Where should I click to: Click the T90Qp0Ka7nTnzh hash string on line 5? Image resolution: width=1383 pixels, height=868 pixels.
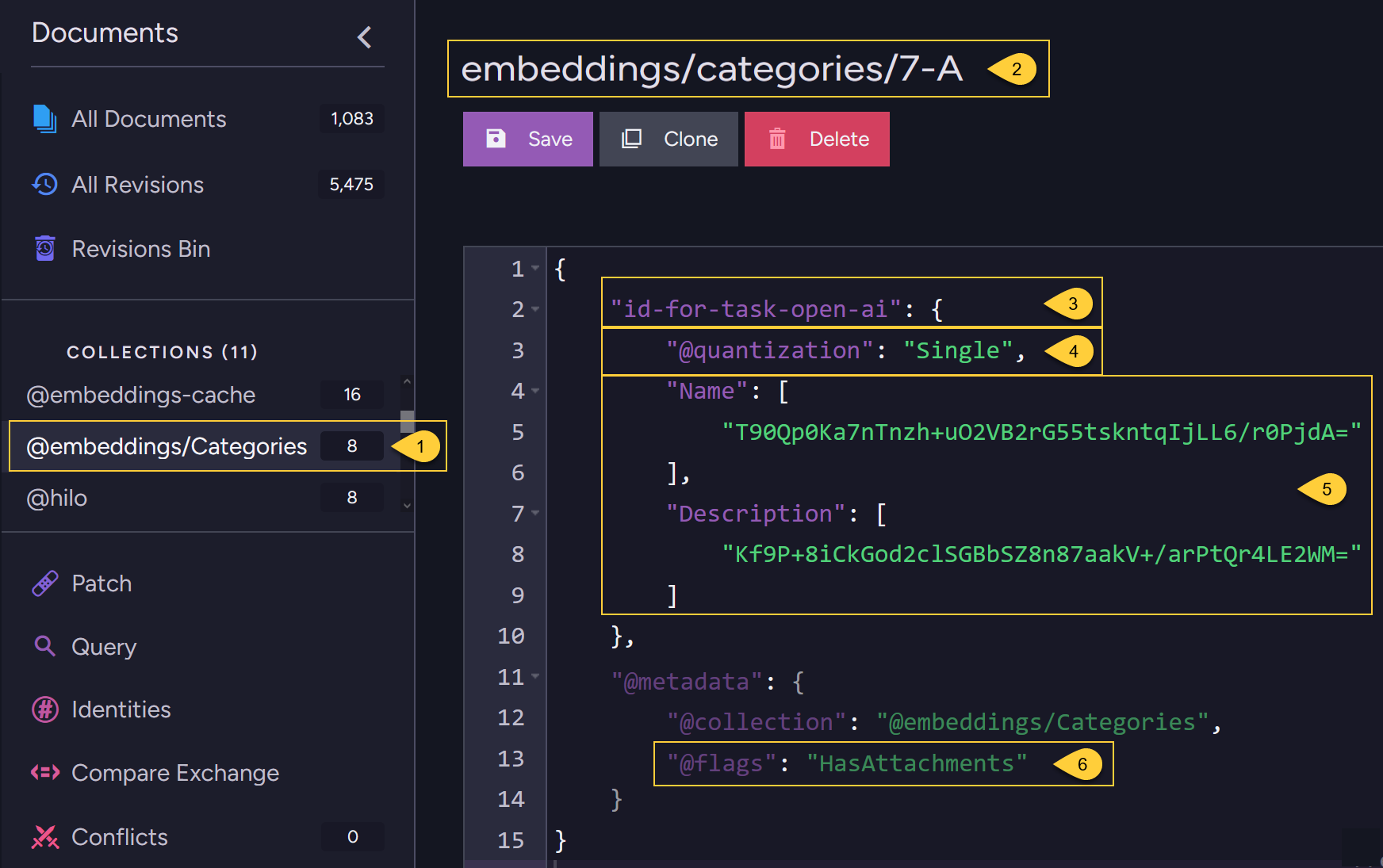pos(1041,432)
